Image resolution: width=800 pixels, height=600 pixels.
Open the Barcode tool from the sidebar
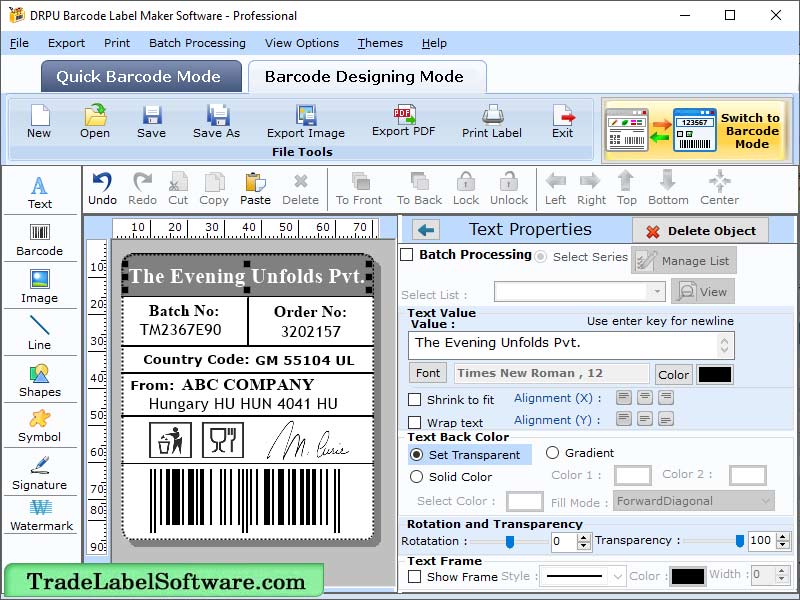[40, 239]
